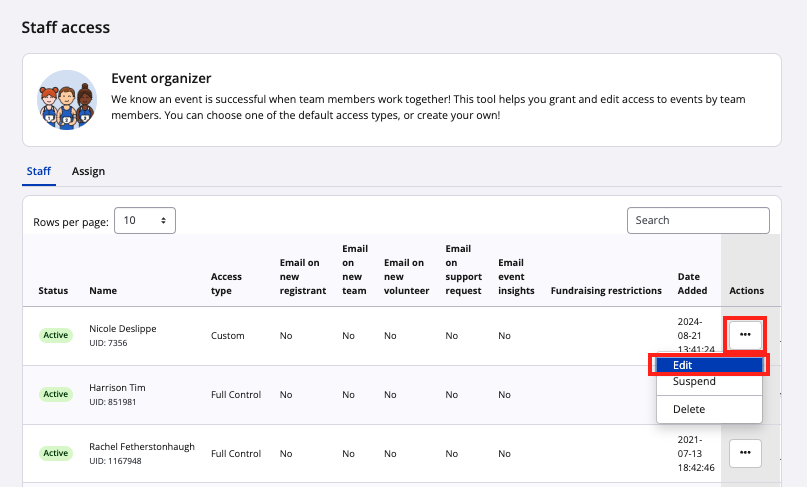Switch to the Staff tab

click(x=39, y=171)
